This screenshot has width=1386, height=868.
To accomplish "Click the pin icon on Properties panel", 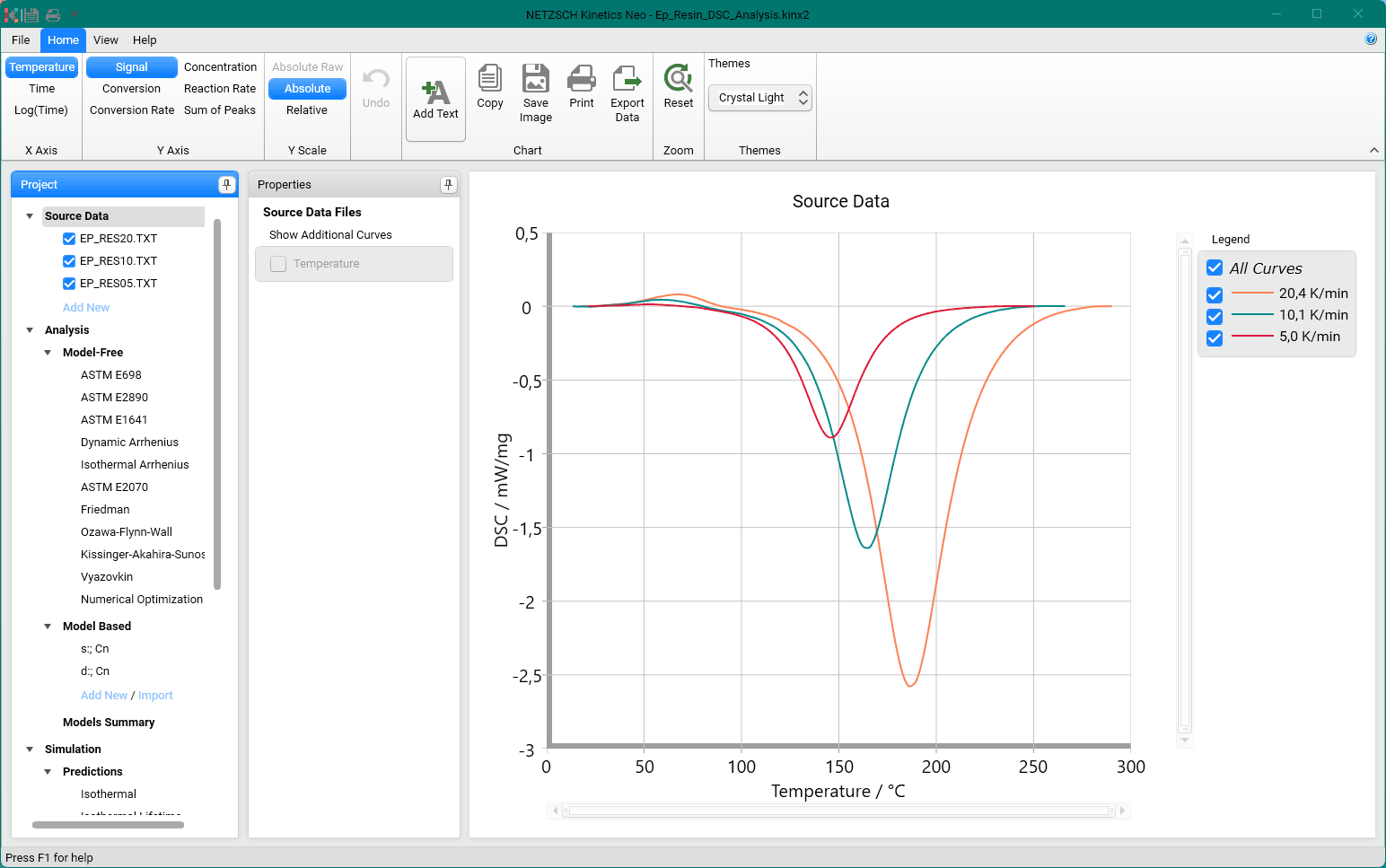I will 448,185.
